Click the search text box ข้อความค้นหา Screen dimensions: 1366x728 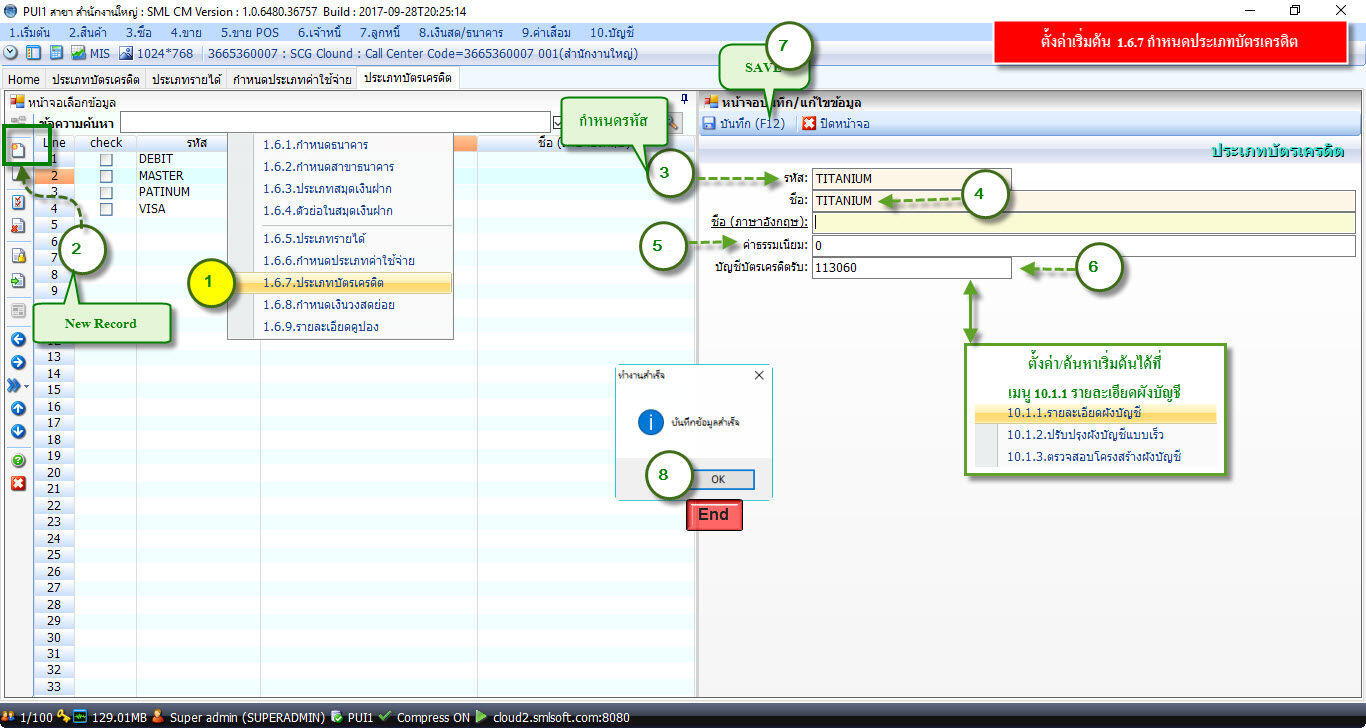pyautogui.click(x=334, y=122)
